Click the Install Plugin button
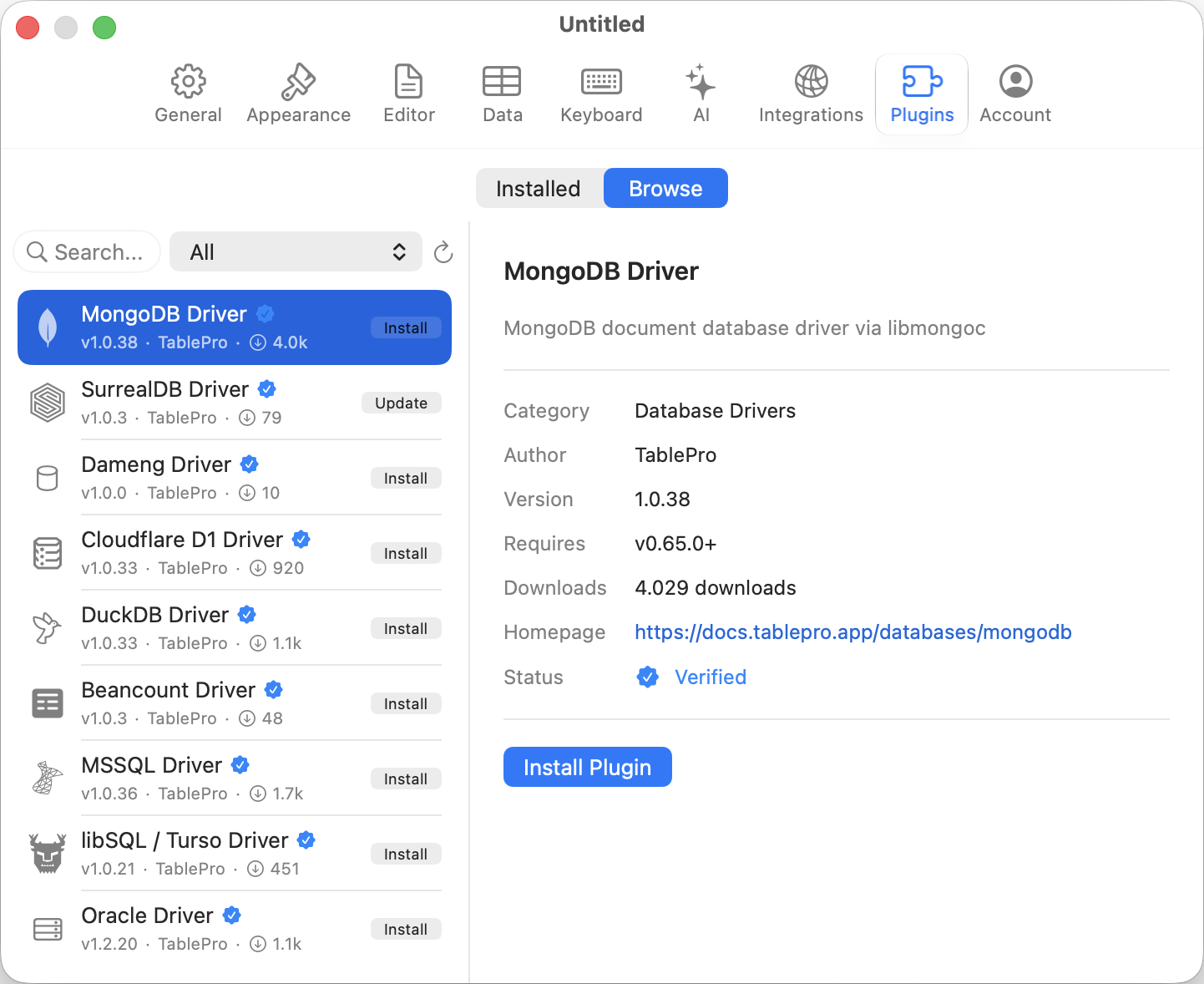 point(588,767)
